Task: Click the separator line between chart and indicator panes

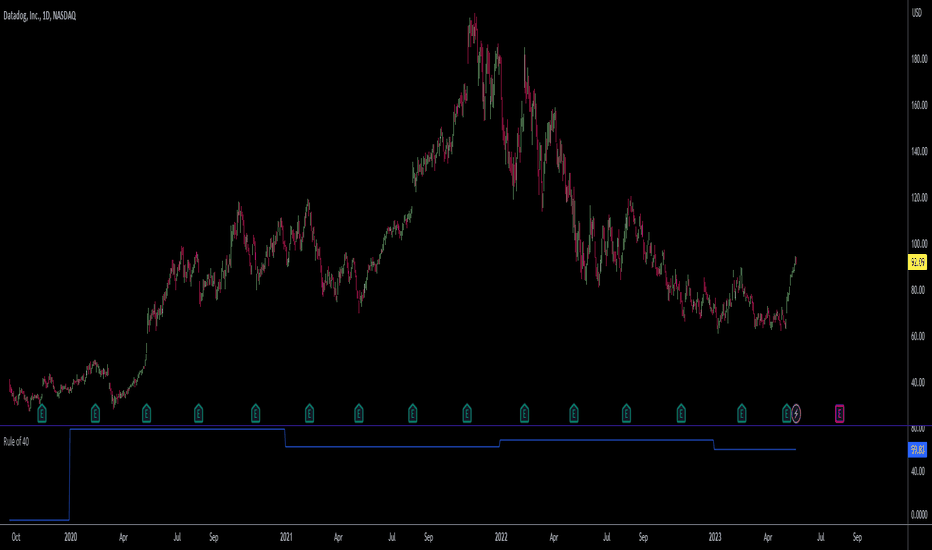Action: pyautogui.click(x=454, y=426)
